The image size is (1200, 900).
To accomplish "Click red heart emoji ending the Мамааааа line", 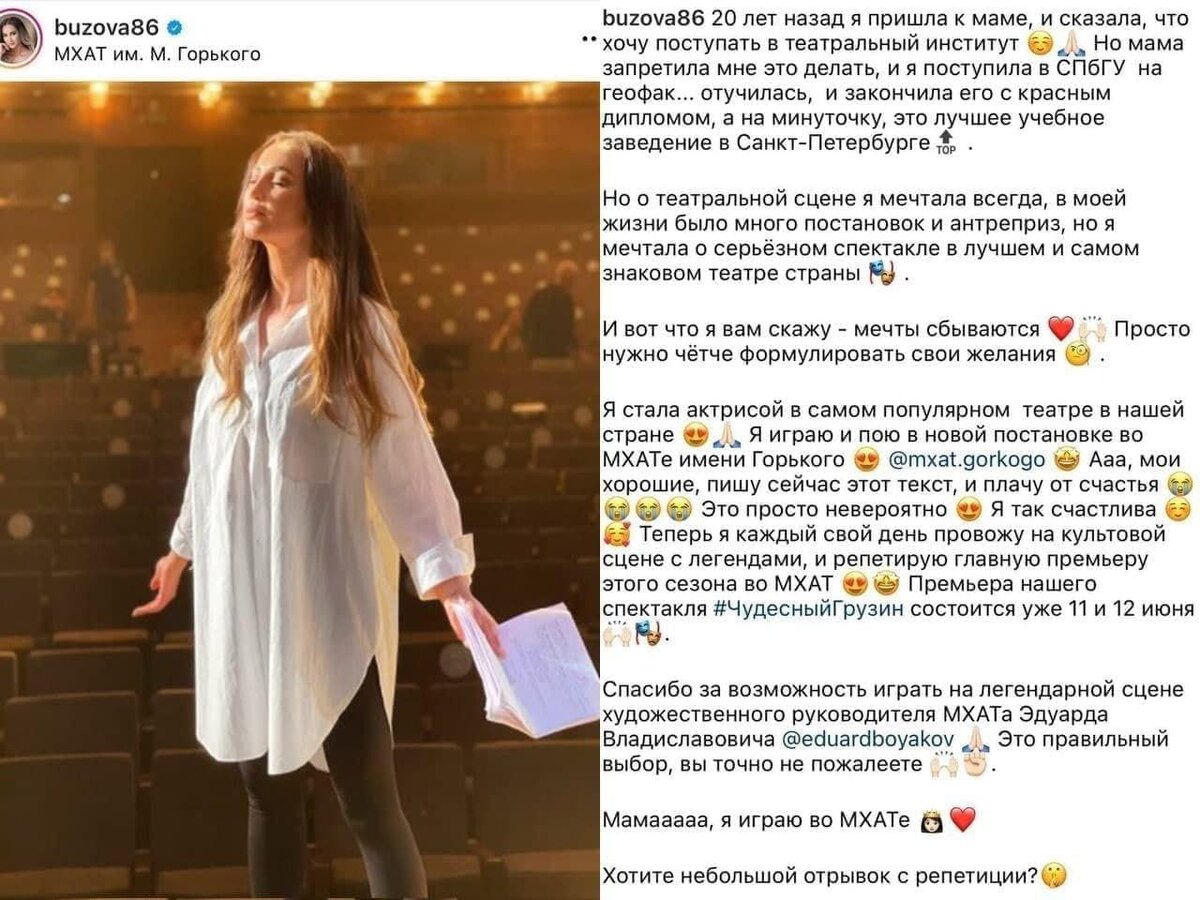I will pyautogui.click(x=961, y=821).
